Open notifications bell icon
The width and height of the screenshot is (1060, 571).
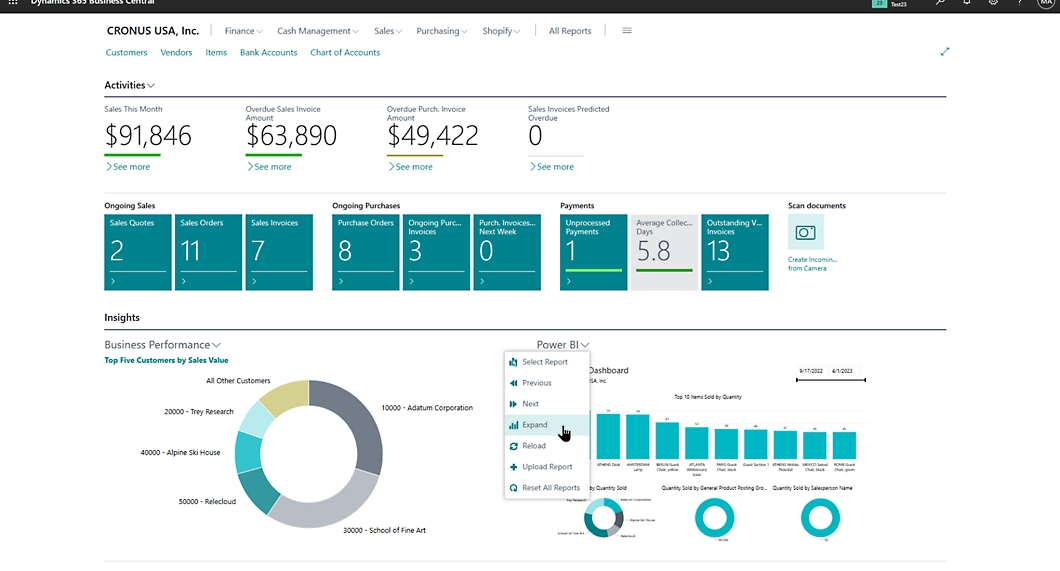click(967, 3)
